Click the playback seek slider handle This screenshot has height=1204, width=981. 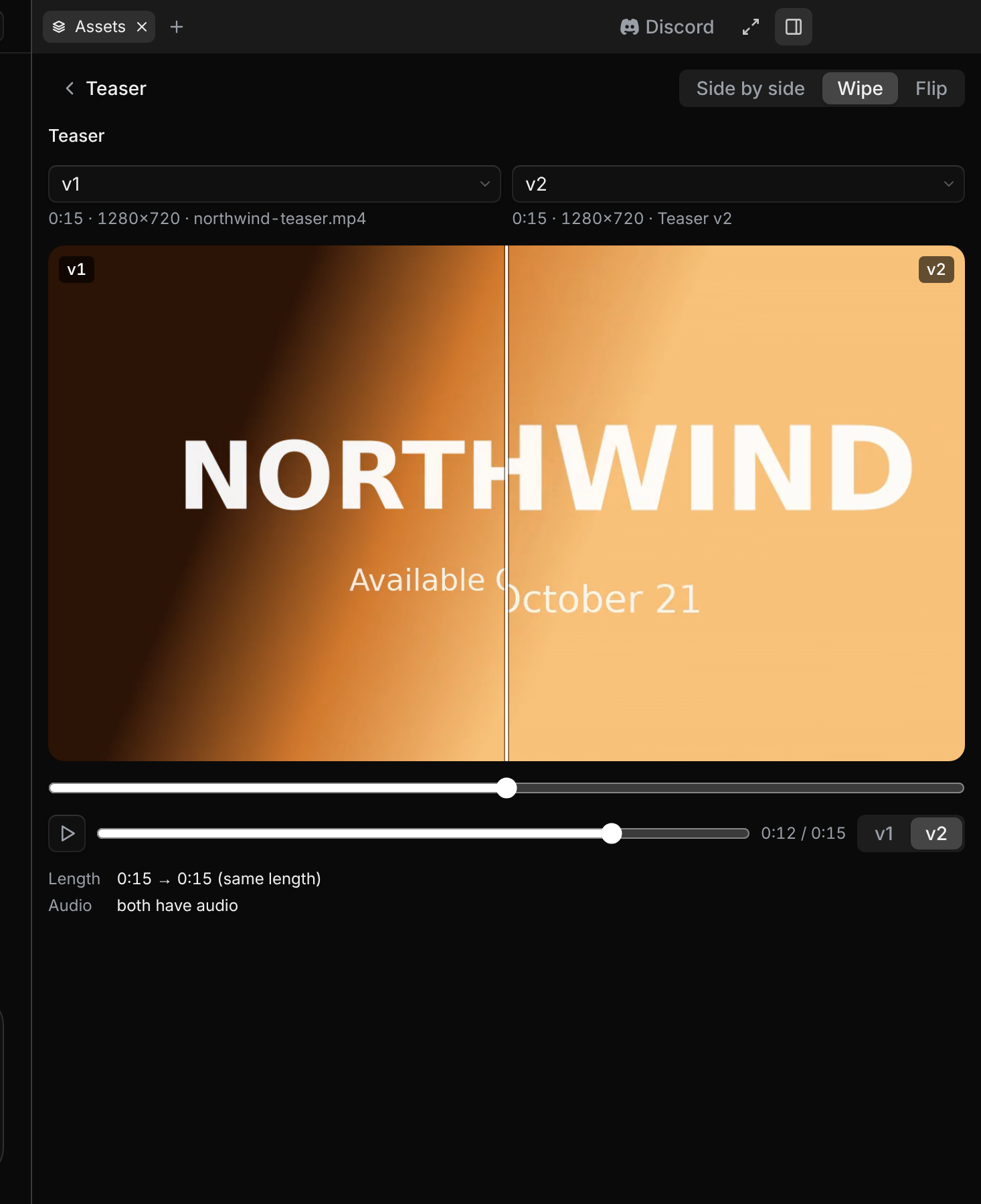pyautogui.click(x=612, y=833)
